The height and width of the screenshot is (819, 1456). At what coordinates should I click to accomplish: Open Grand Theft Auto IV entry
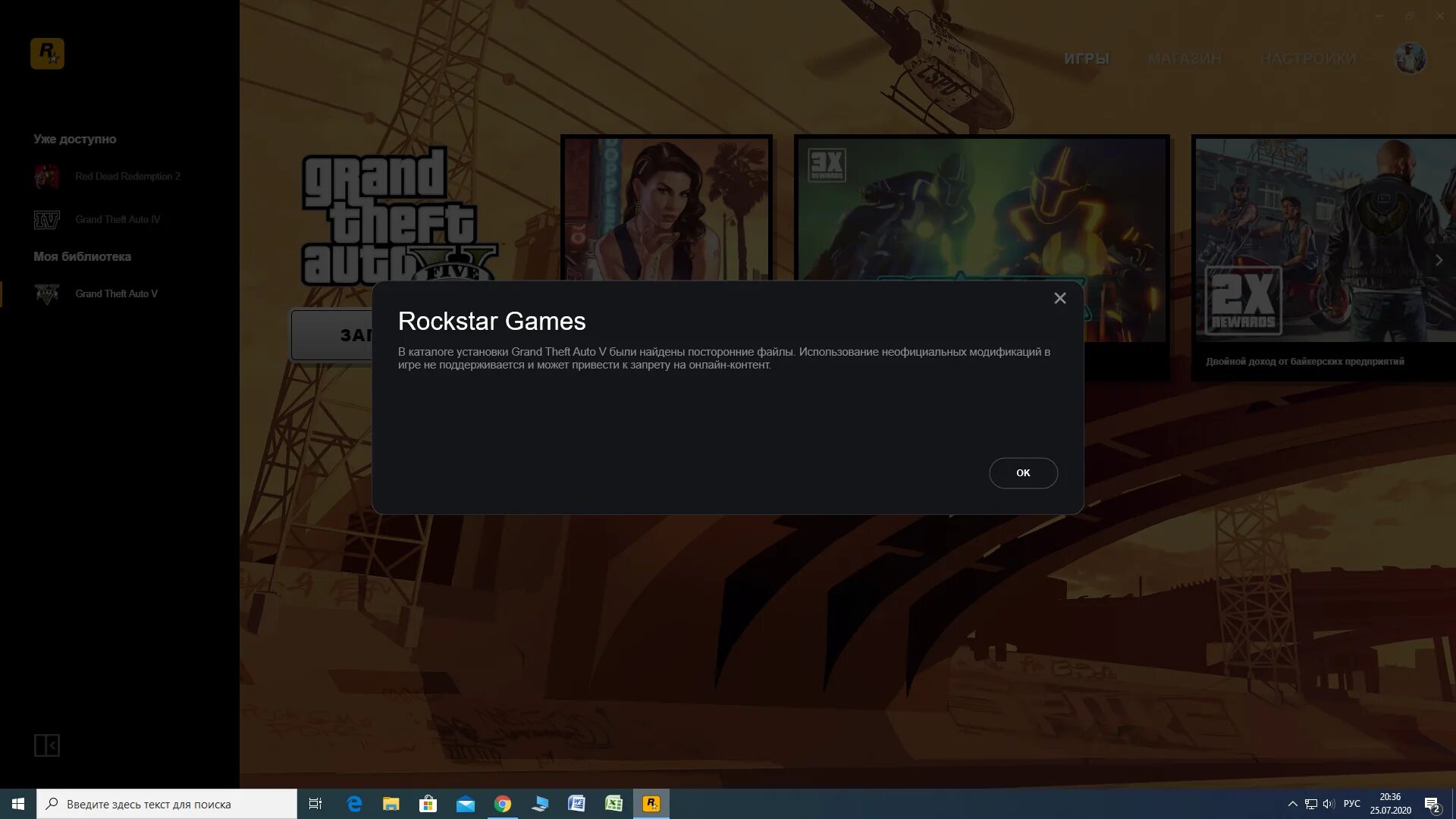tap(117, 219)
